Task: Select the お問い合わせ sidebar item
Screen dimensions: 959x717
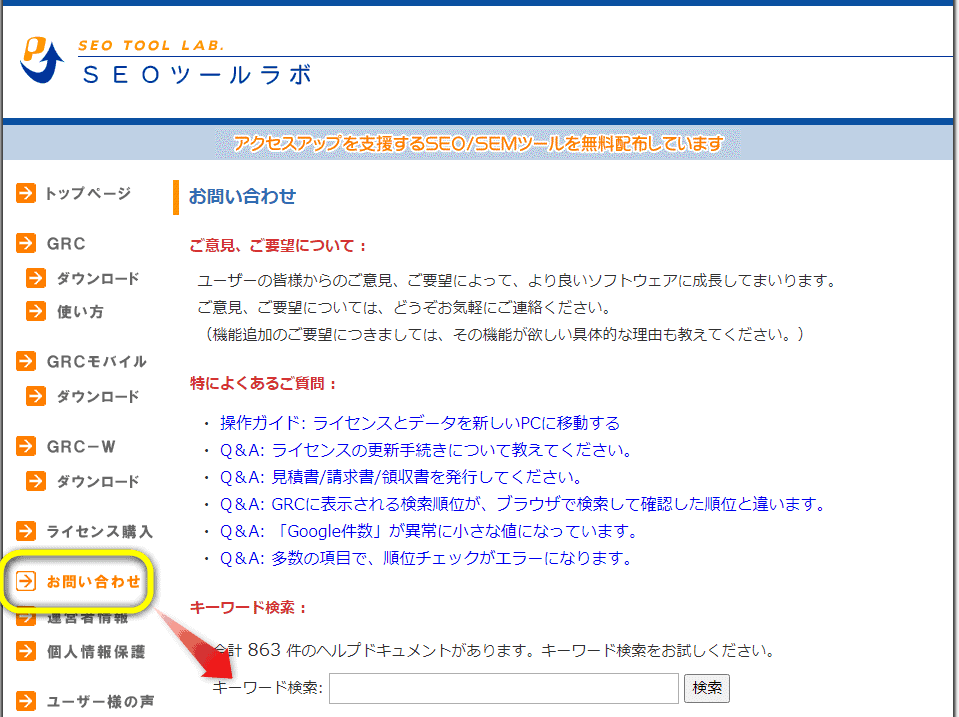Action: point(94,581)
